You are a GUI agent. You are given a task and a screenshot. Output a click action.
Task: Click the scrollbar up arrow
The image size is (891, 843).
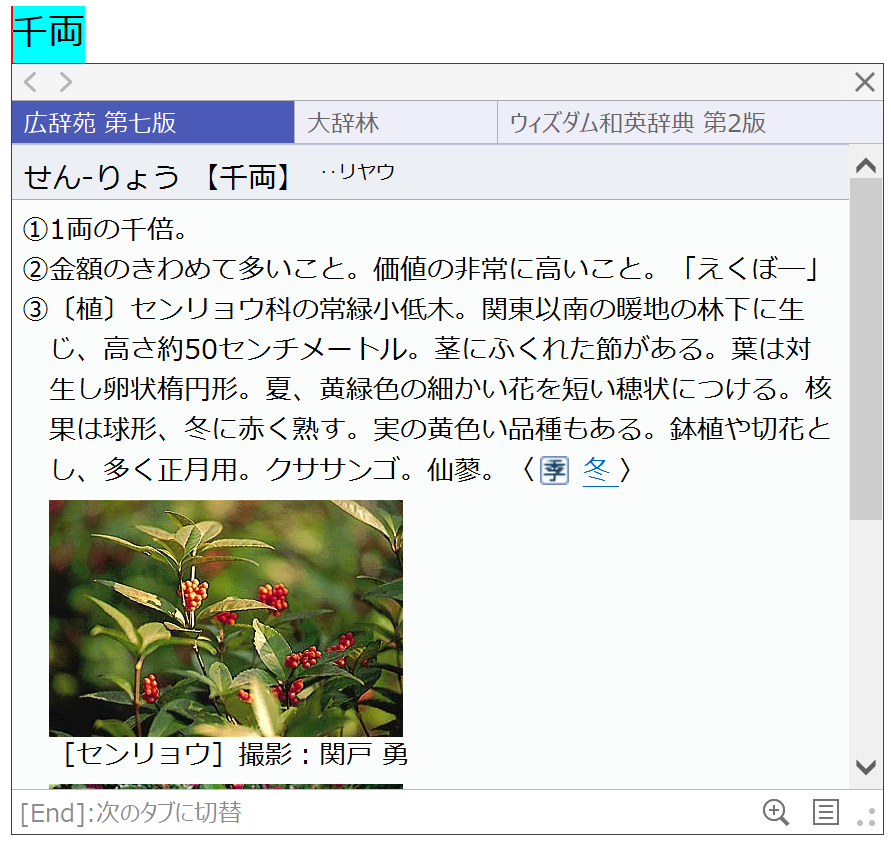coord(868,165)
